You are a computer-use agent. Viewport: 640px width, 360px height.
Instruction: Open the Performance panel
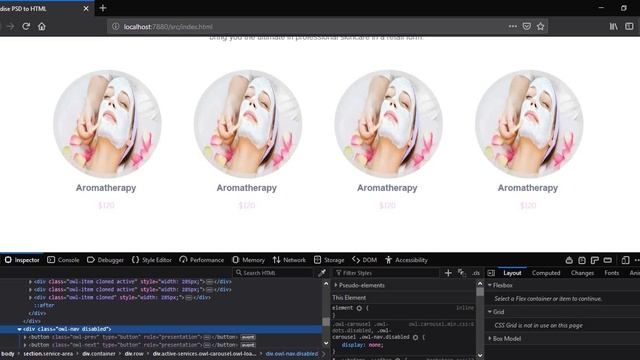202,260
